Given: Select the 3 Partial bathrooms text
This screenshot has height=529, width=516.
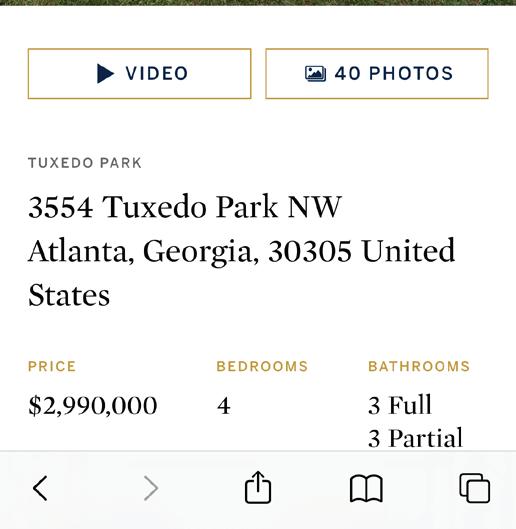Looking at the screenshot, I should [x=415, y=438].
